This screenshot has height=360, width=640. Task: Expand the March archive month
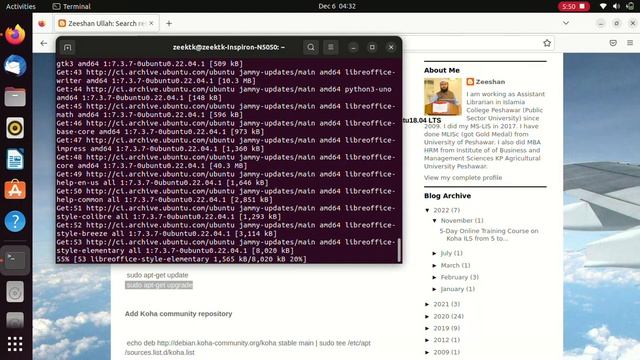[x=435, y=265]
